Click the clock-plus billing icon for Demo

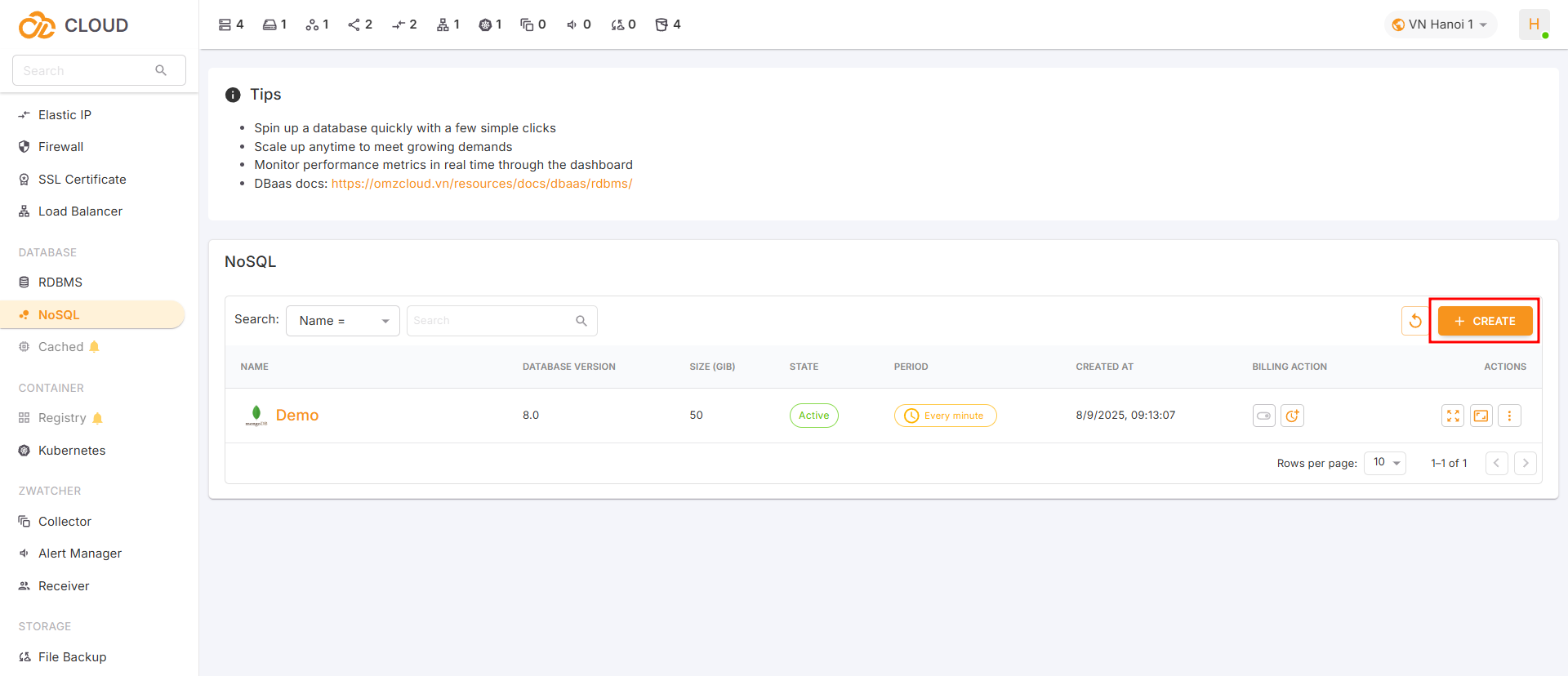(x=1292, y=416)
